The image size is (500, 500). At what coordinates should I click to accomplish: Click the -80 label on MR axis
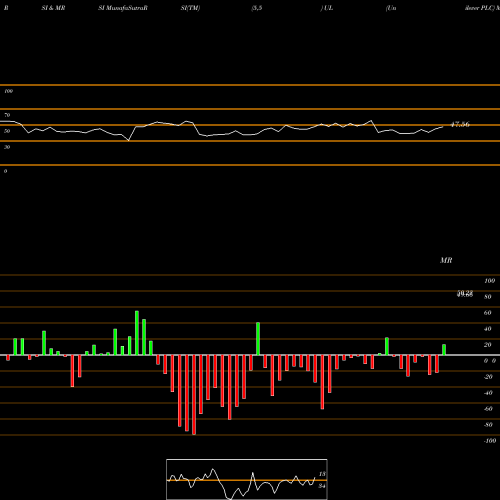point(488,425)
